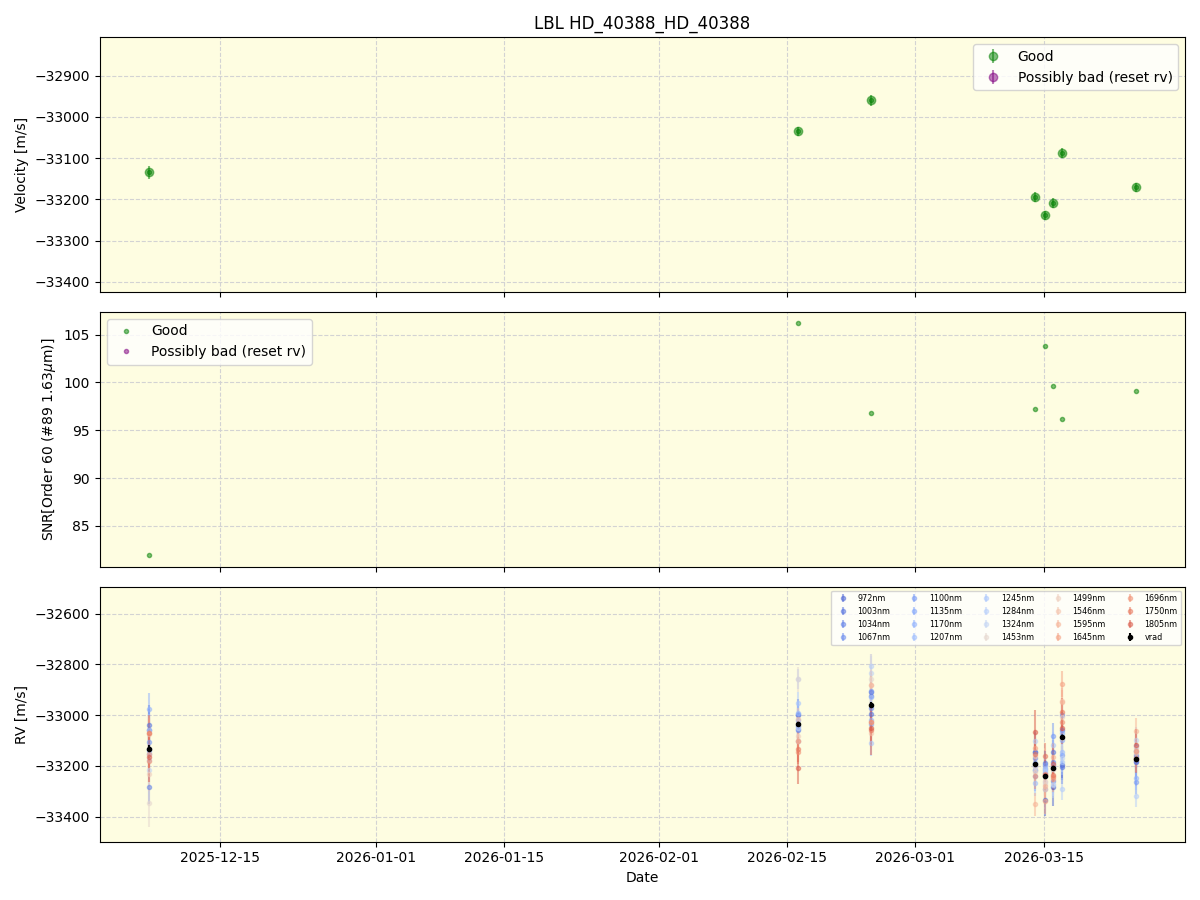Click the 2026-01-01 date tick label
The width and height of the screenshot is (1200, 900).
coord(376,857)
